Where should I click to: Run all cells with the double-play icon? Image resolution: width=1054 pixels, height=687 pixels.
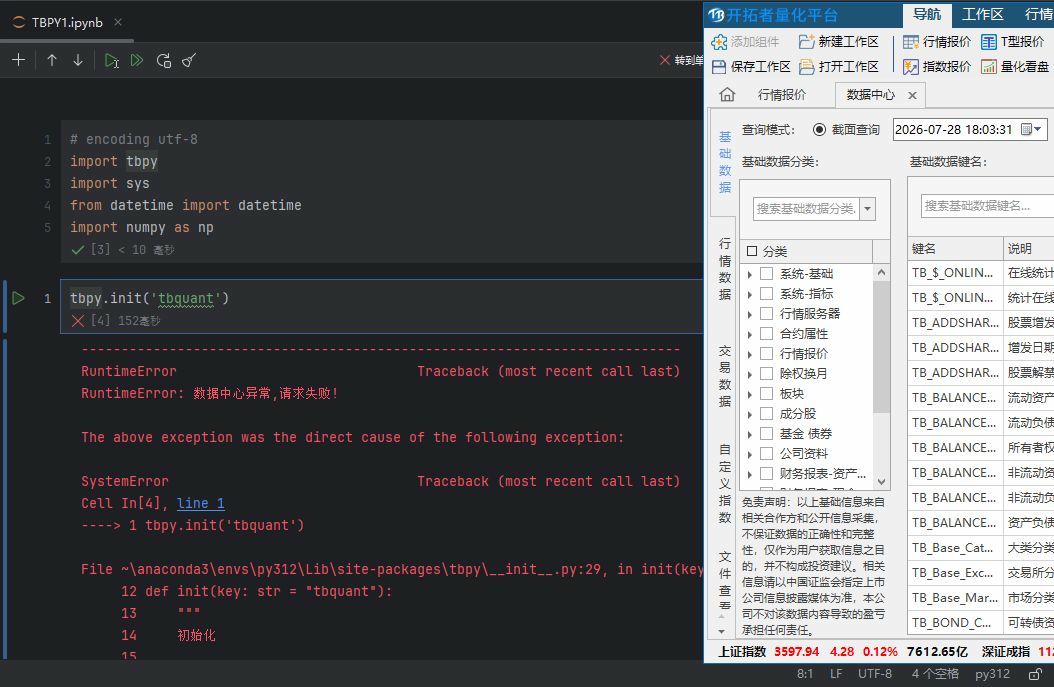(137, 60)
